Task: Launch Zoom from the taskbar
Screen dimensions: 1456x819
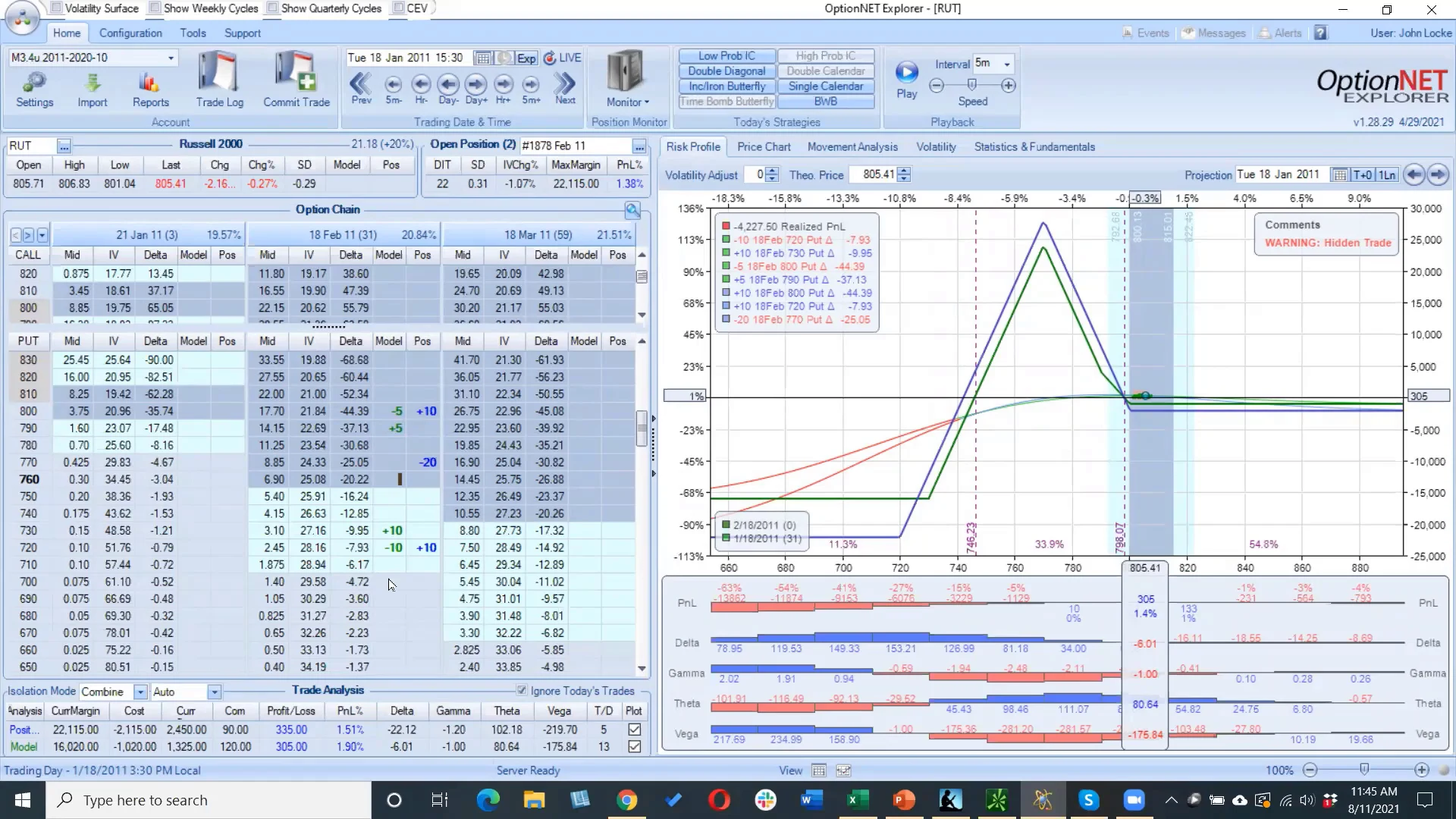Action: click(1134, 800)
